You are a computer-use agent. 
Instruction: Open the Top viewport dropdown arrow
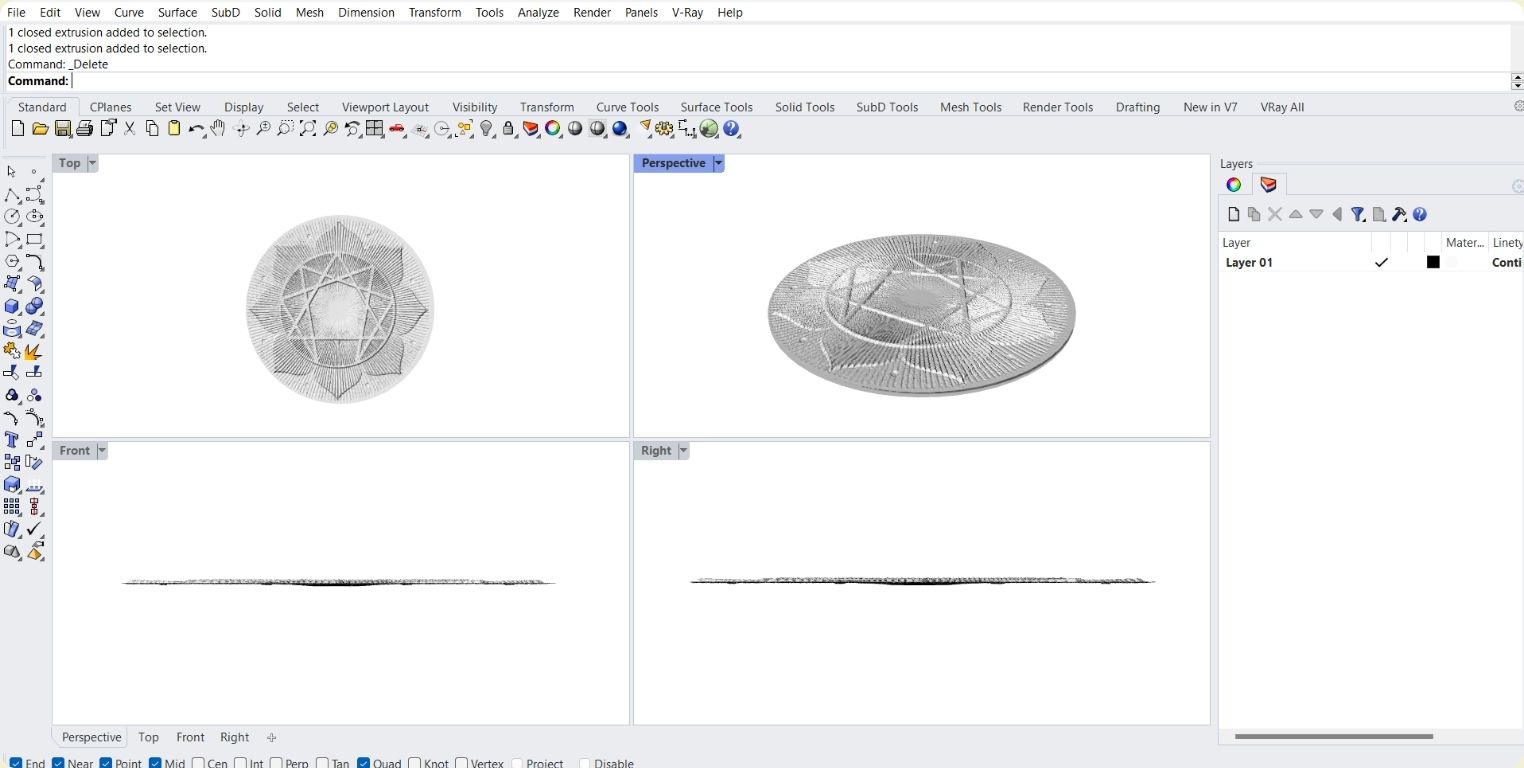coord(92,163)
